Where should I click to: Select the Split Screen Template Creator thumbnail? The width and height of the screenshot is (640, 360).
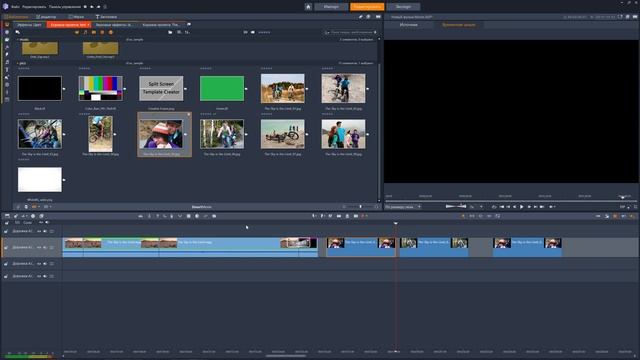161,88
